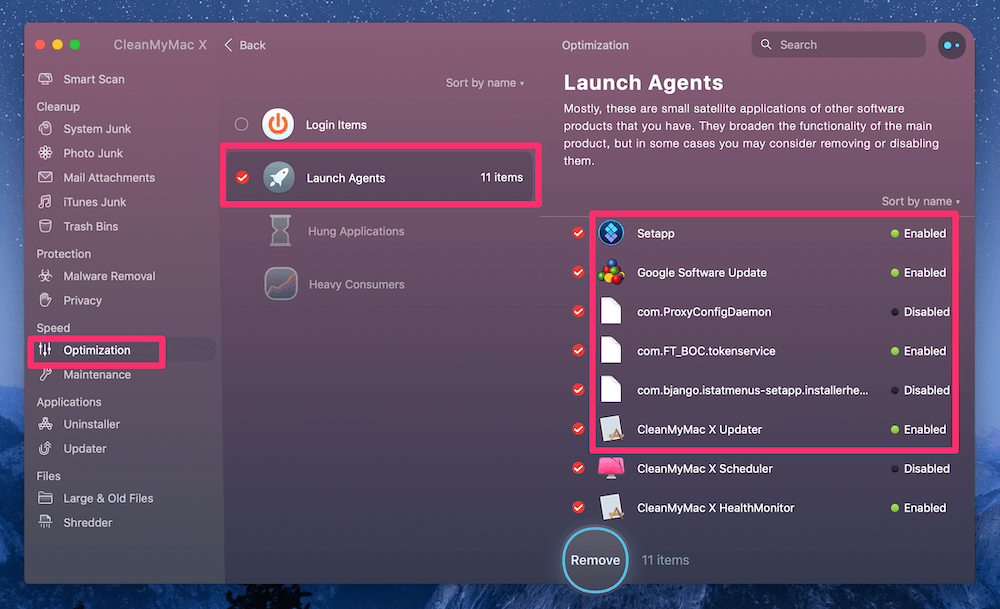Click the Login Items power icon
The image size is (1000, 609).
click(278, 124)
